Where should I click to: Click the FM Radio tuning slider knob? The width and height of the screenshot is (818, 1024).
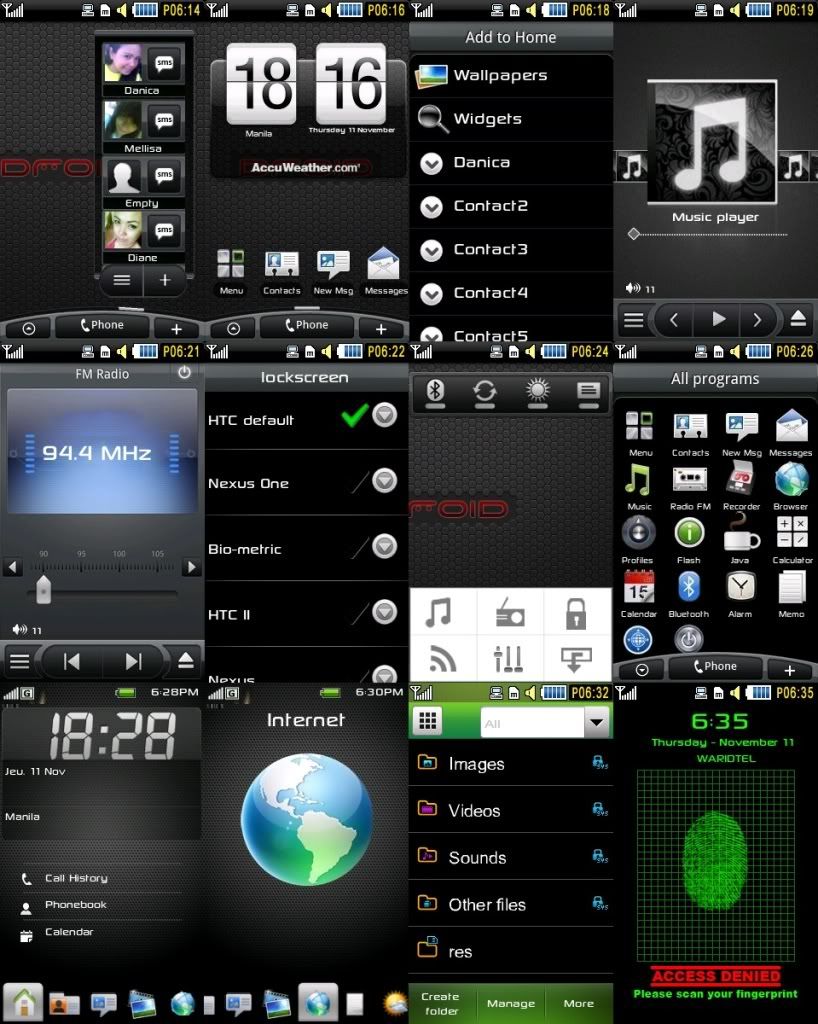(x=43, y=589)
